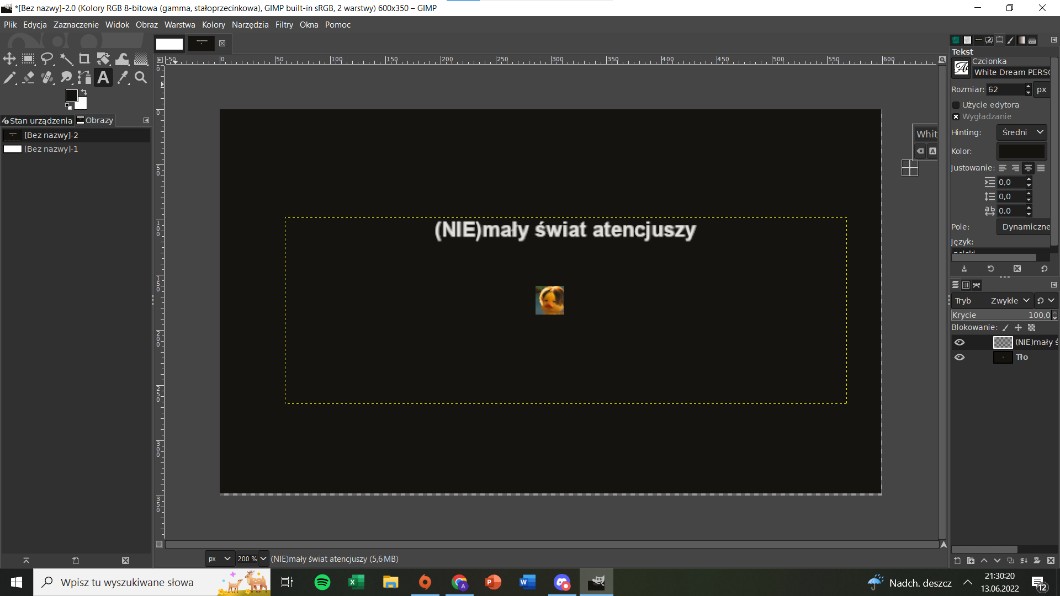This screenshot has height=596, width=1060.
Task: Toggle visibility of the (NIE)mały text layer
Action: pos(960,342)
